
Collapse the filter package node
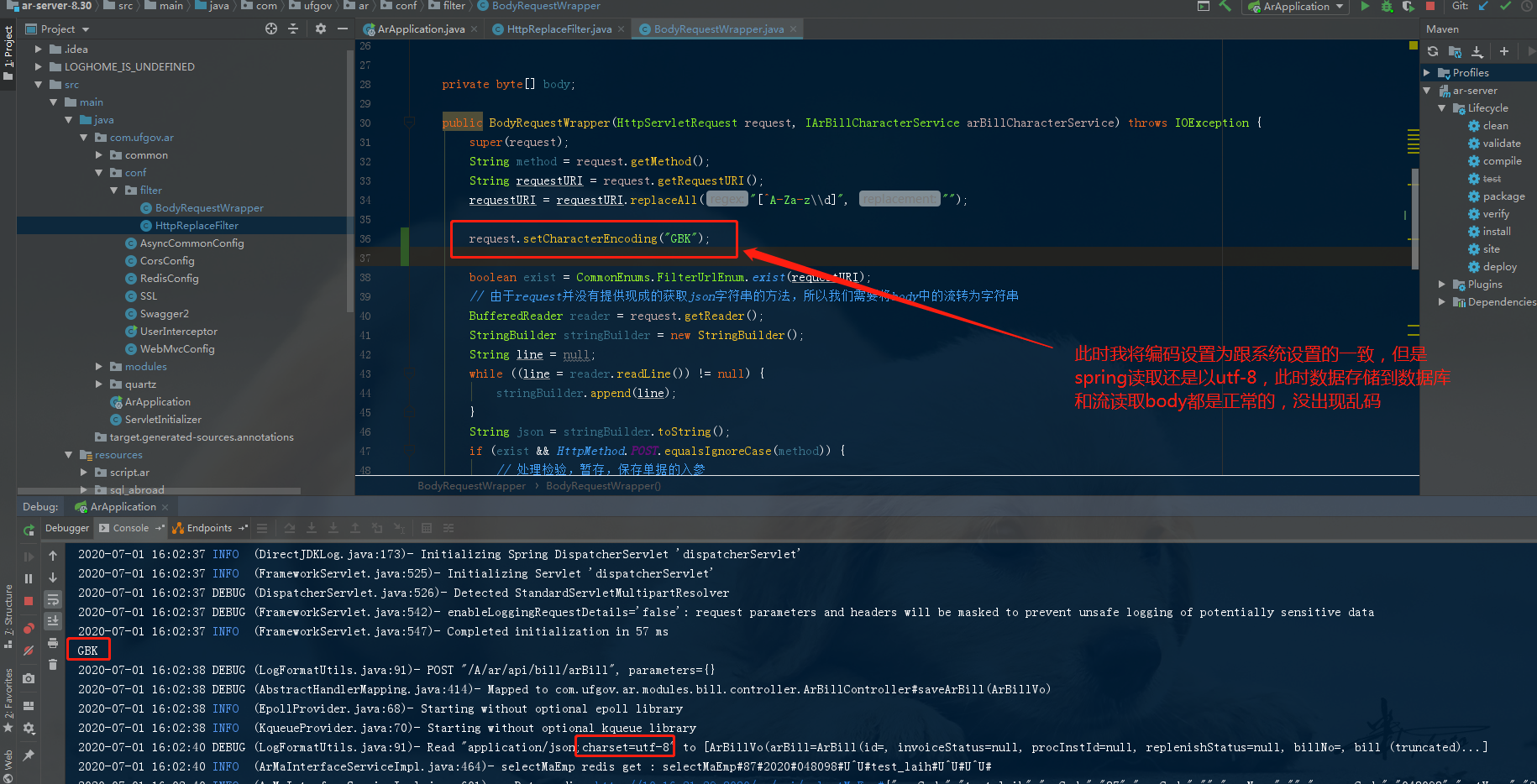[113, 191]
